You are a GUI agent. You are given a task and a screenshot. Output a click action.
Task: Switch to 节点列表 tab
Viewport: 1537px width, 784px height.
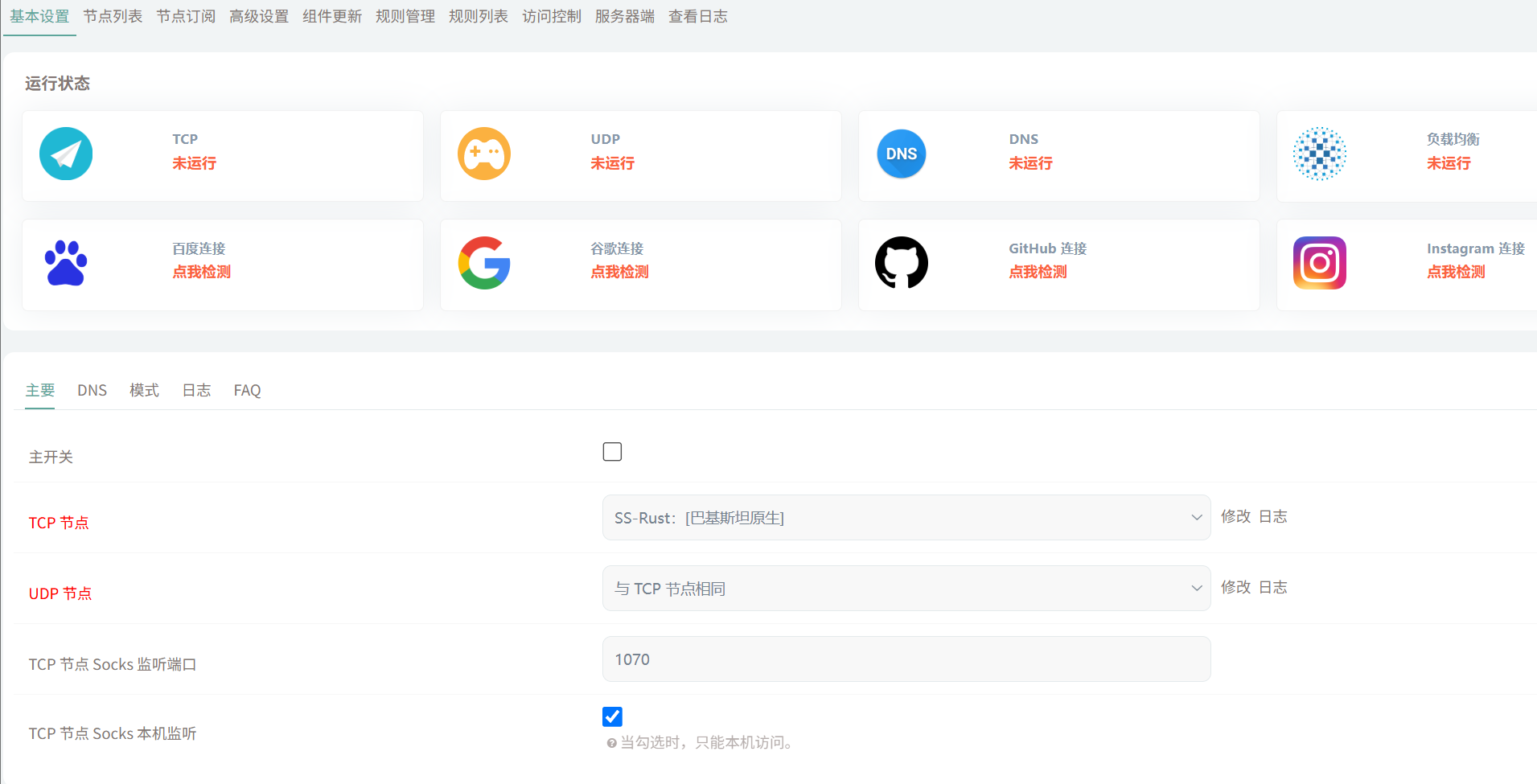(x=113, y=16)
